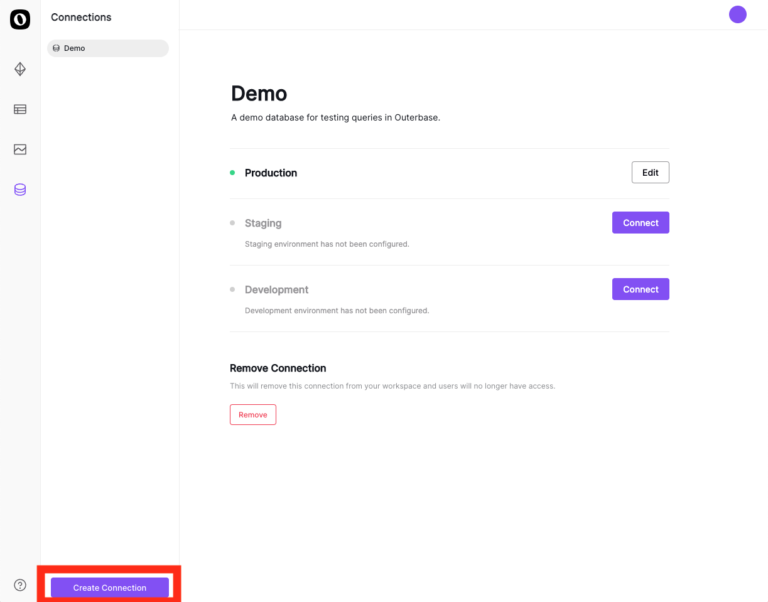The height and width of the screenshot is (602, 768).
Task: Click the Development environment label
Action: tap(276, 290)
